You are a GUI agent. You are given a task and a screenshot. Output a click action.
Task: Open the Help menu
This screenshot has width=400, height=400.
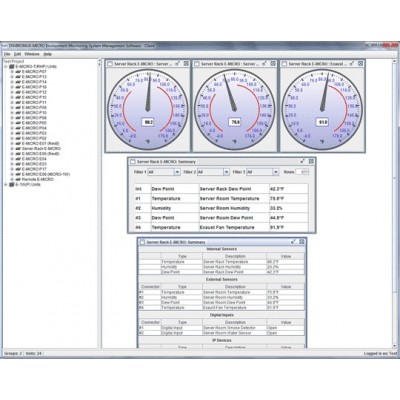[48, 54]
